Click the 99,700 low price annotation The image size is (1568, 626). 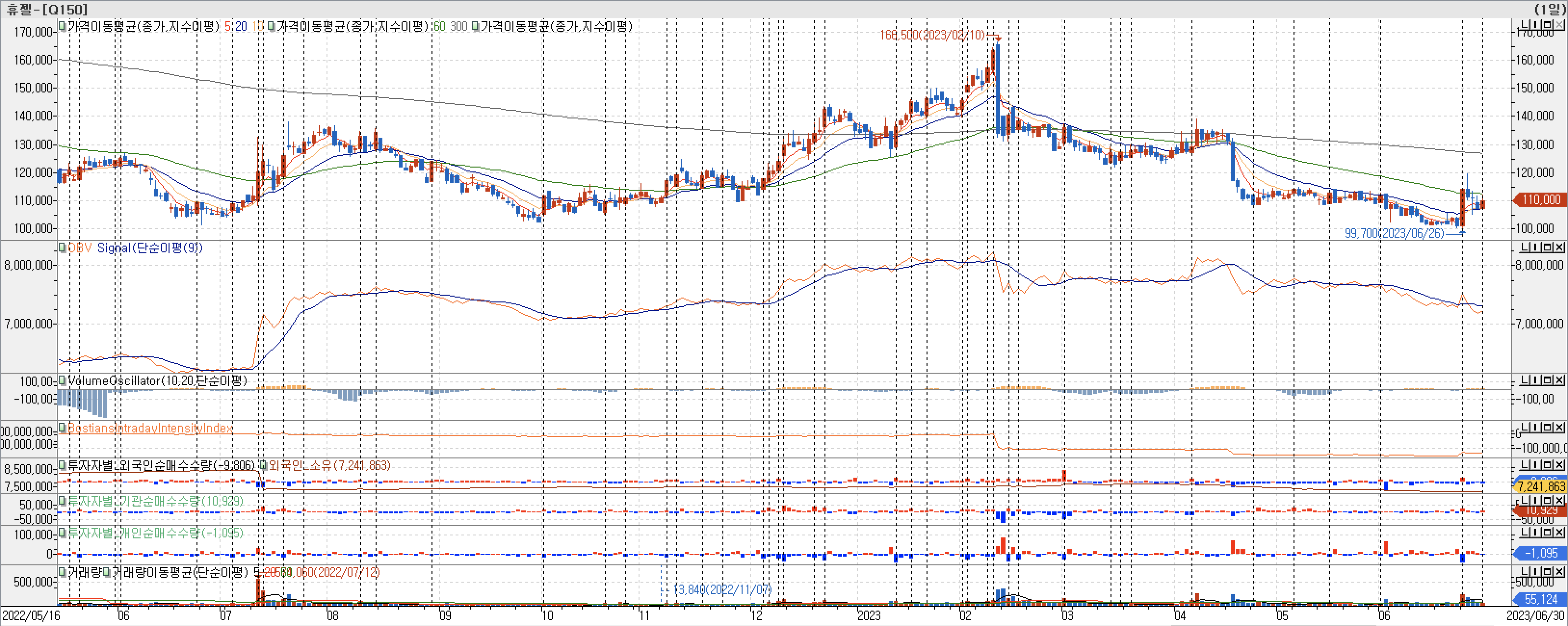coord(1394,233)
